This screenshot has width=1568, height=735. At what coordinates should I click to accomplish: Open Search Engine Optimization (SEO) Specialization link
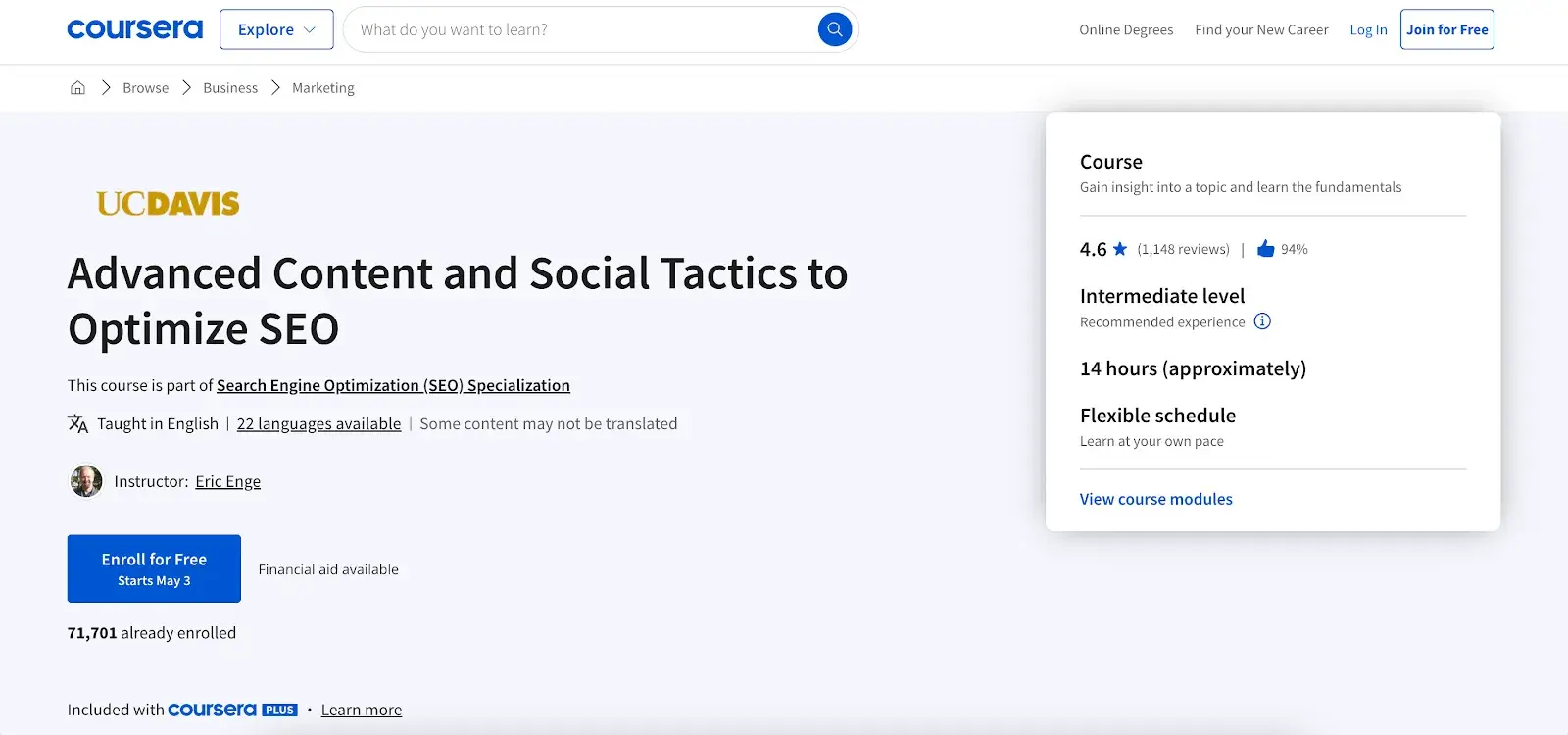393,385
